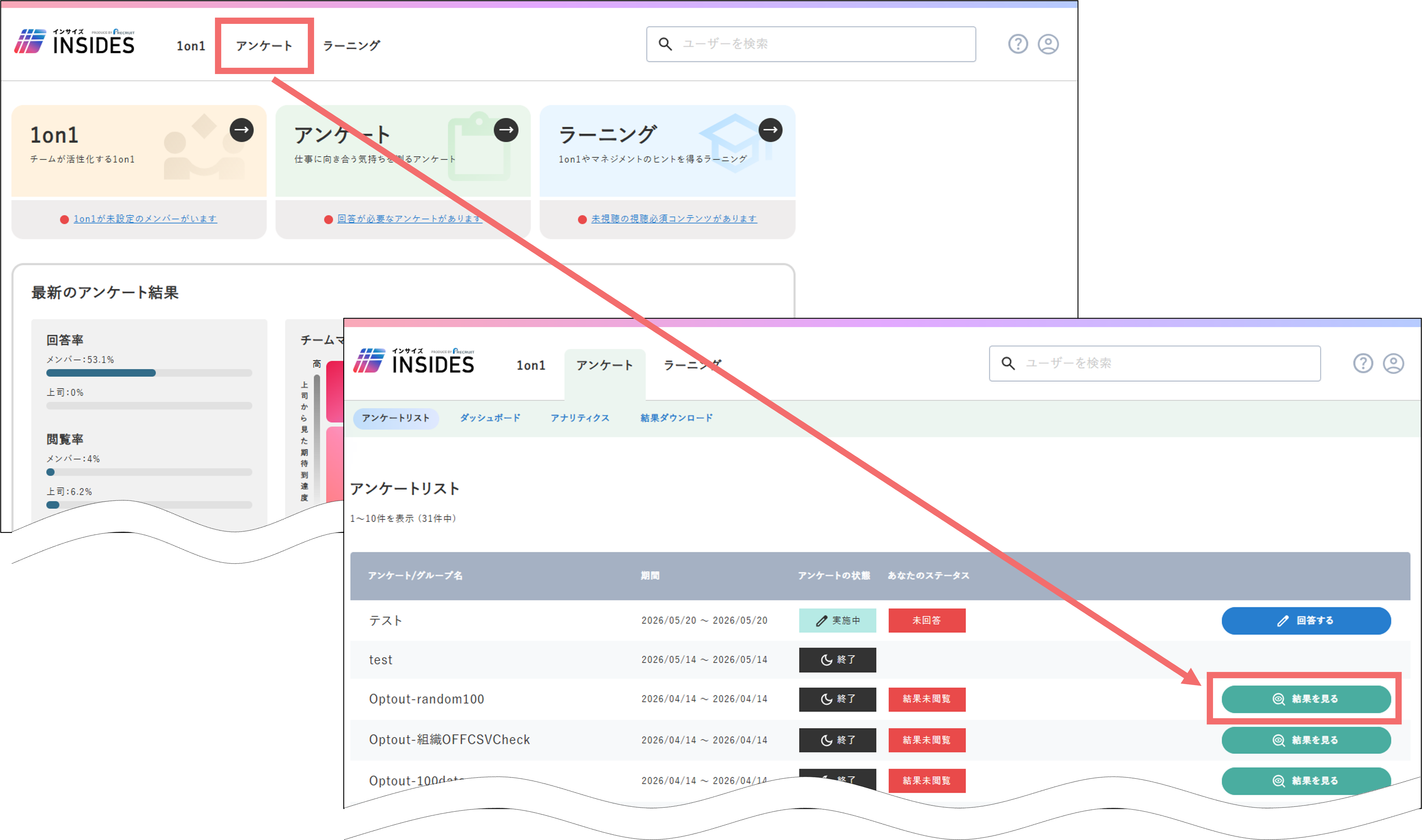Click the ユーザーを検索 field in the front window

click(1155, 363)
